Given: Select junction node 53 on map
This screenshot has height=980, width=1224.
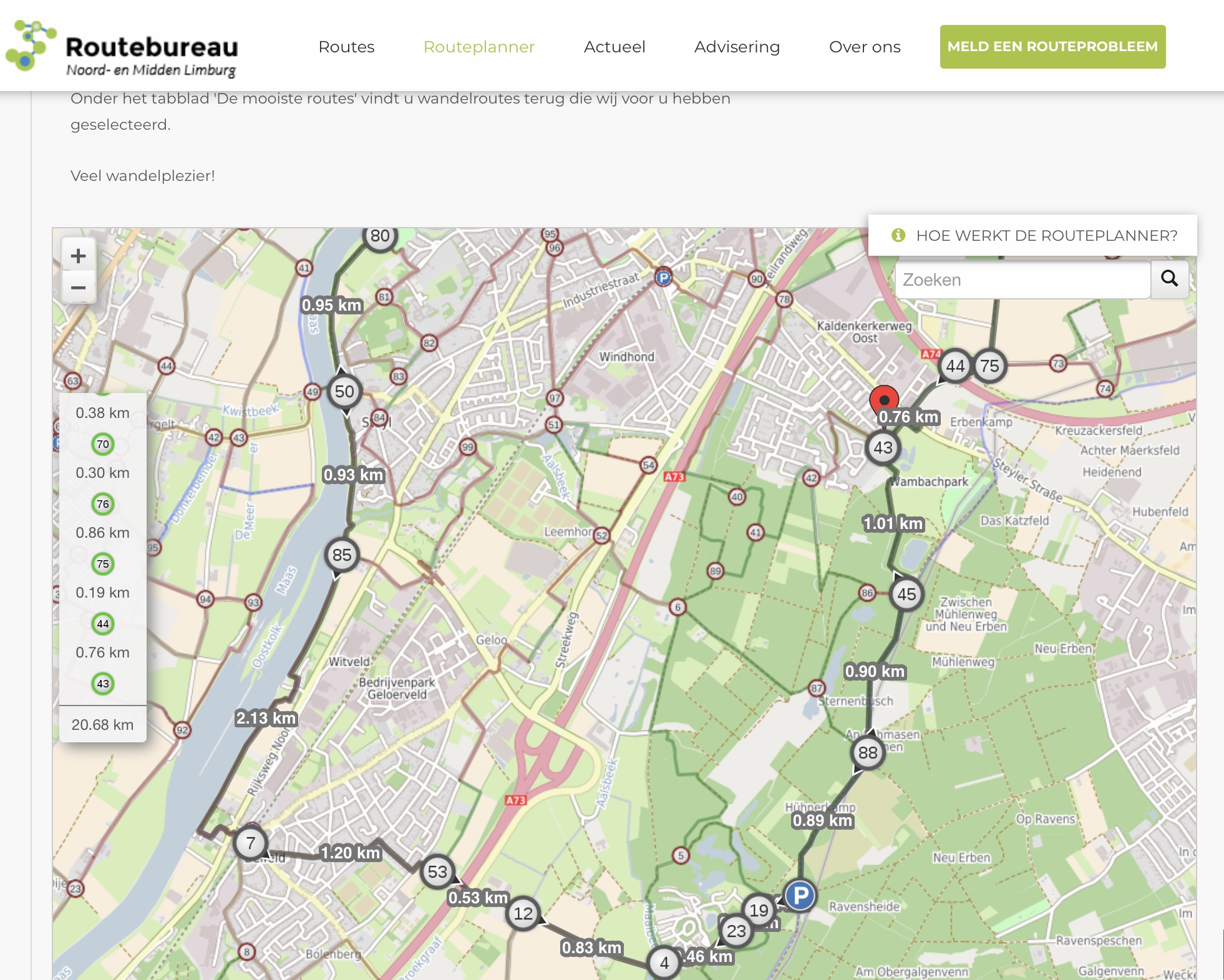Looking at the screenshot, I should coord(437,871).
